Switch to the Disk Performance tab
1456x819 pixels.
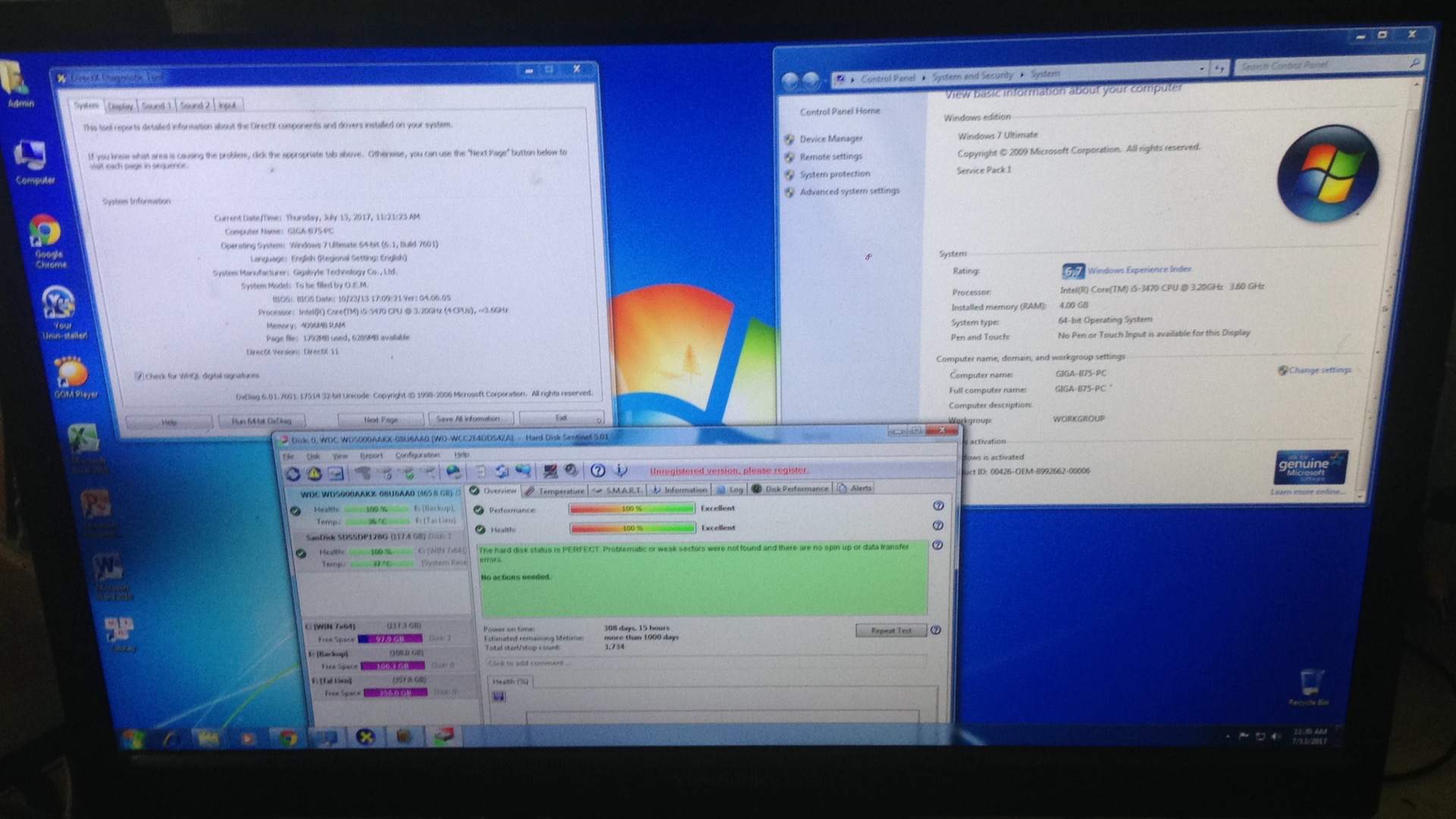[790, 488]
